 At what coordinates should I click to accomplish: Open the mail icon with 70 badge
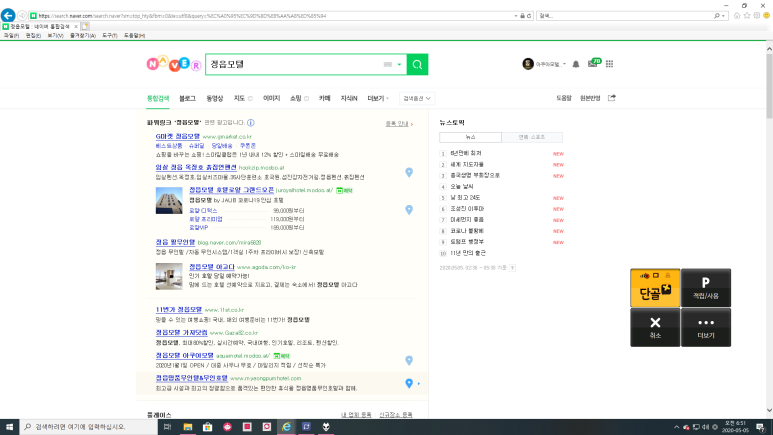click(x=594, y=64)
